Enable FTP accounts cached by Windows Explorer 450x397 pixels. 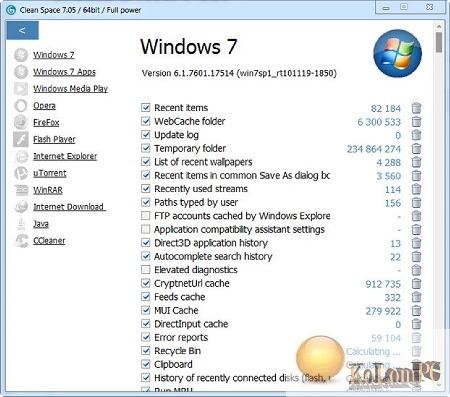click(x=146, y=216)
